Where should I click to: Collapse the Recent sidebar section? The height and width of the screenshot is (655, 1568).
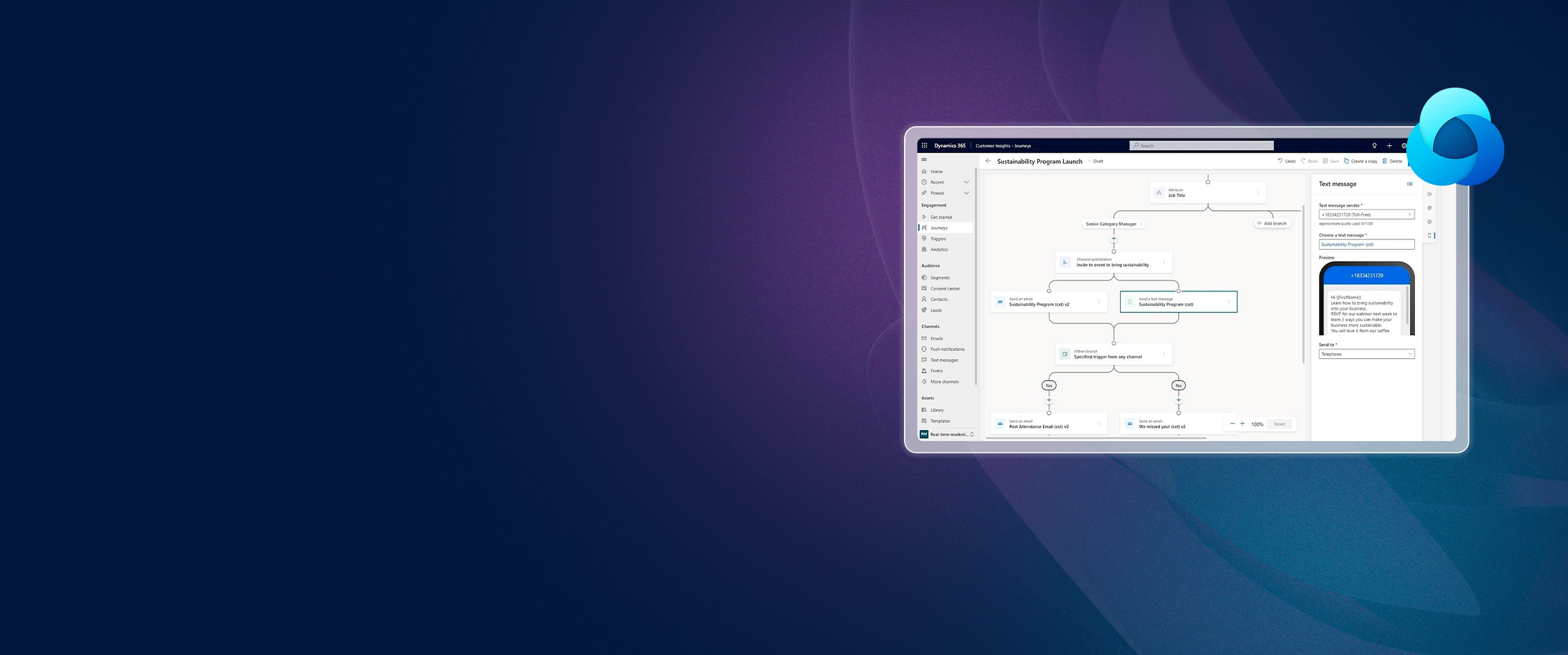(967, 182)
